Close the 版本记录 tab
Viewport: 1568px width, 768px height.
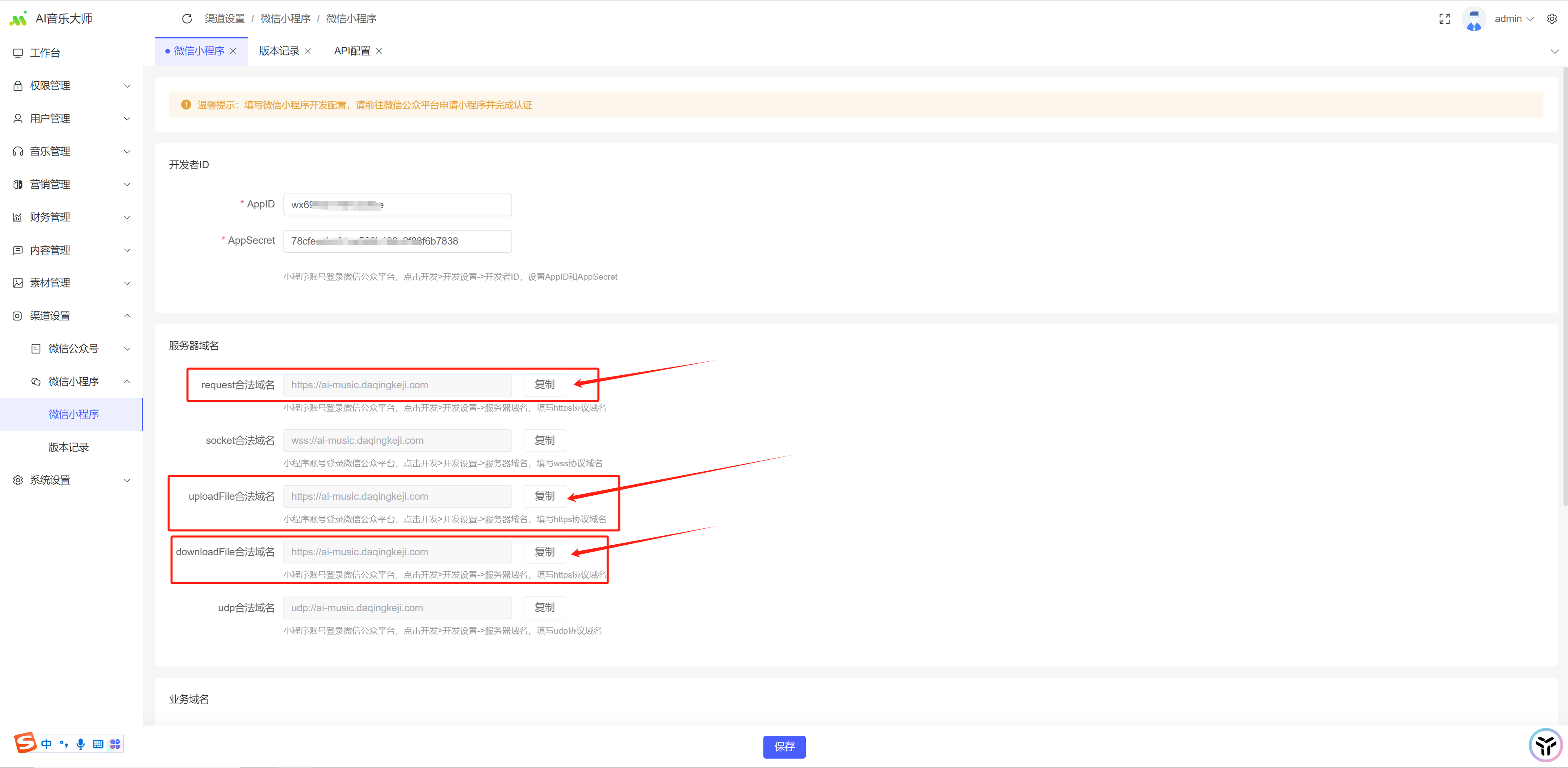[x=308, y=51]
